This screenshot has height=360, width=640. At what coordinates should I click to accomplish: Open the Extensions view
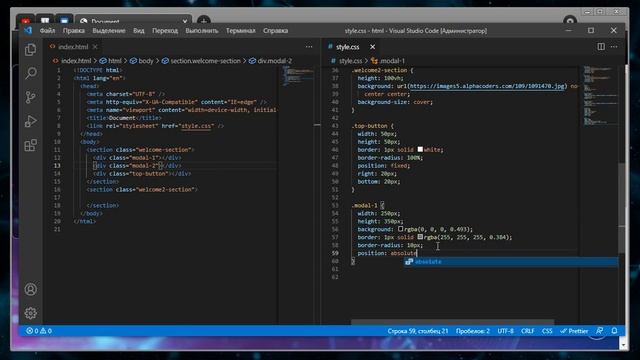click(x=31, y=145)
